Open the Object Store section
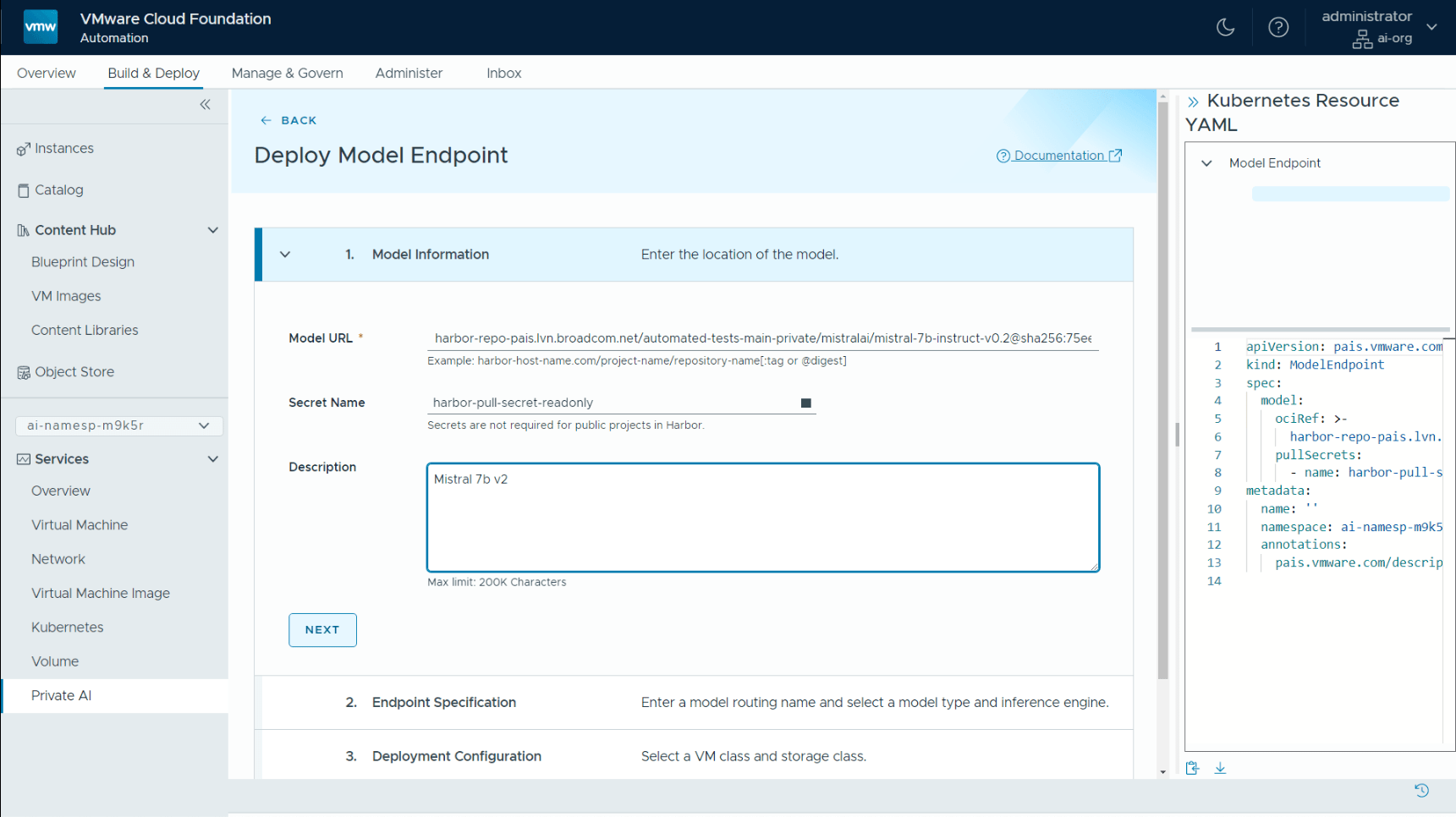1456x817 pixels. (74, 371)
